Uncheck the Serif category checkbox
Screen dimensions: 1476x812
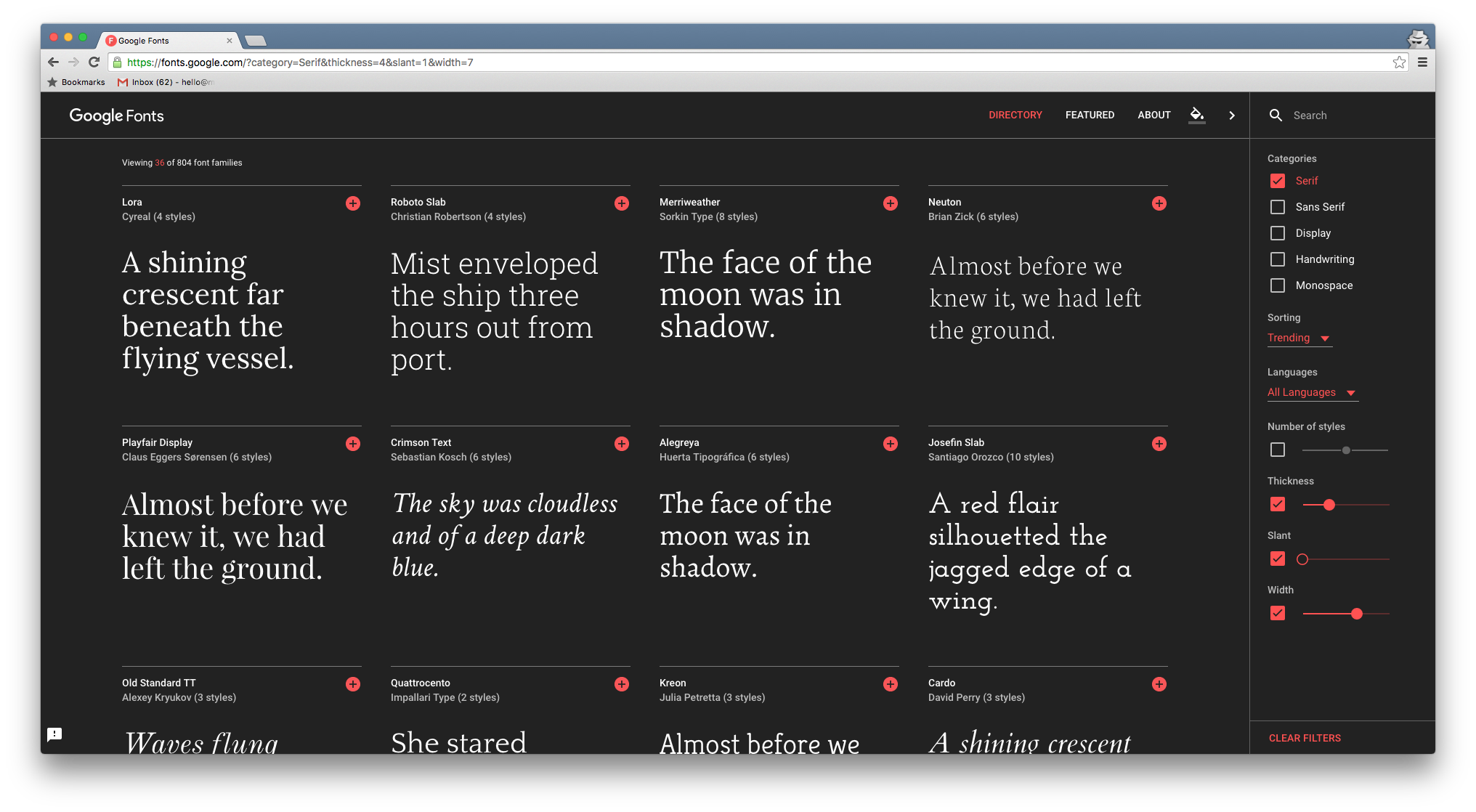coord(1278,181)
